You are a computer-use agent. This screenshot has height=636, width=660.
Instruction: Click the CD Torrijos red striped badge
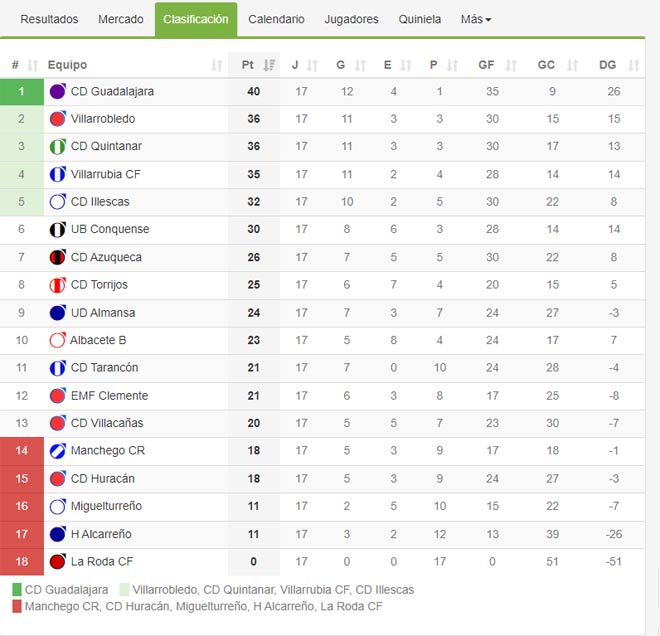tap(57, 285)
